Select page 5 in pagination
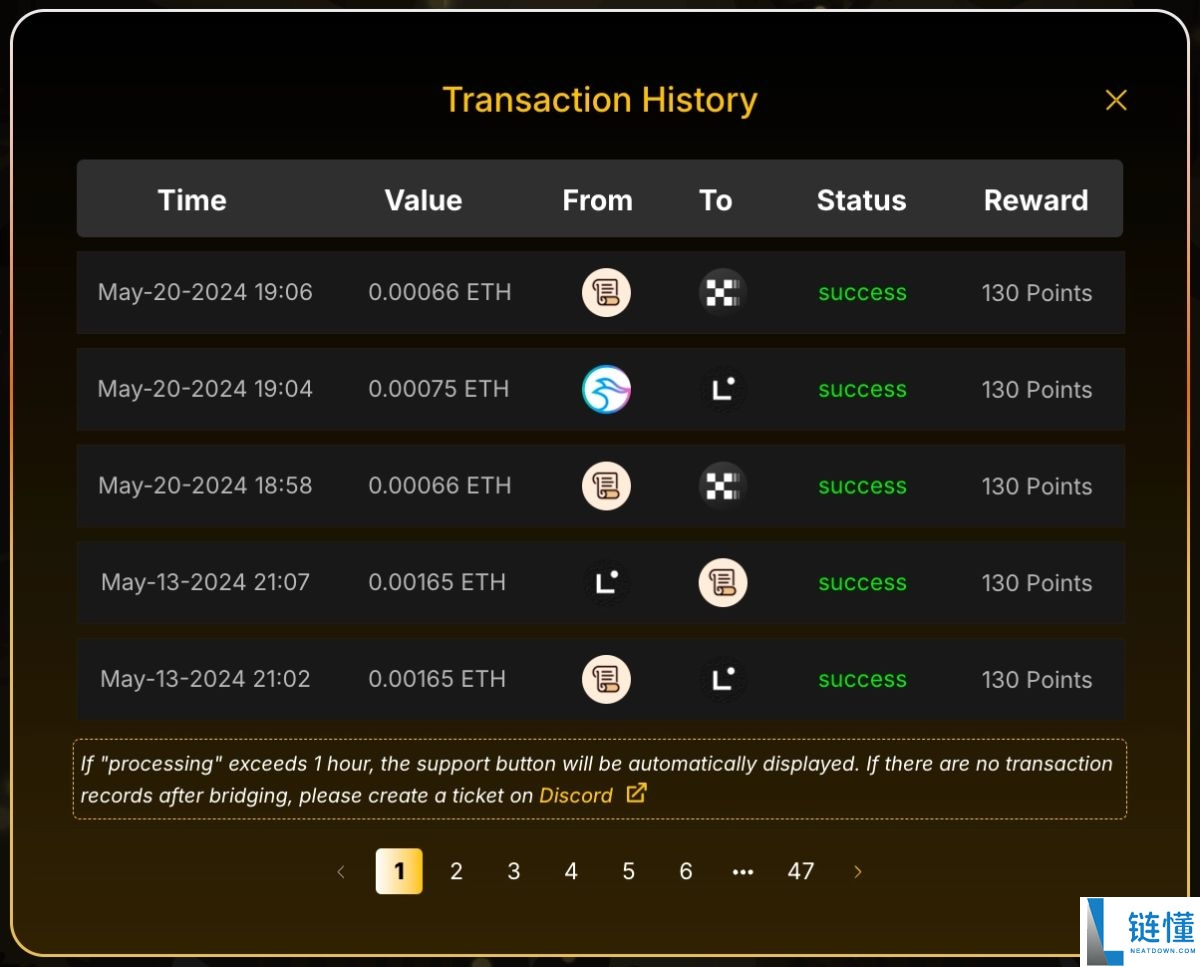The width and height of the screenshot is (1200, 967). [x=628, y=871]
